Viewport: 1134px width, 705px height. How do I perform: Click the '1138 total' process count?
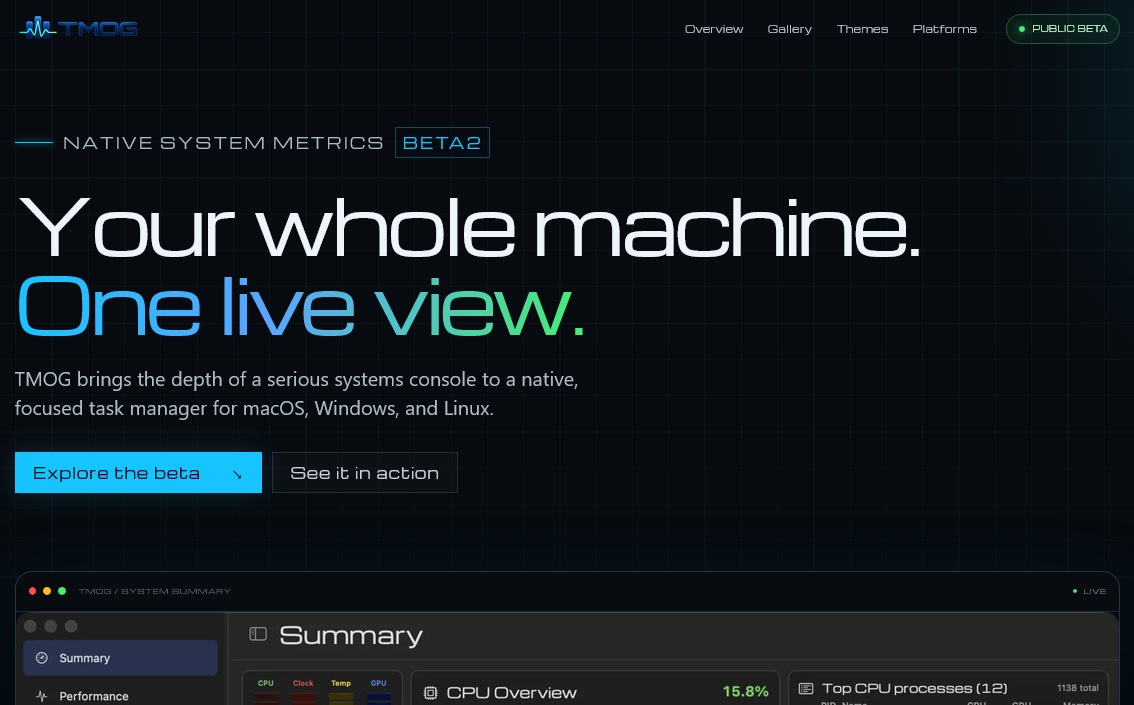1078,688
